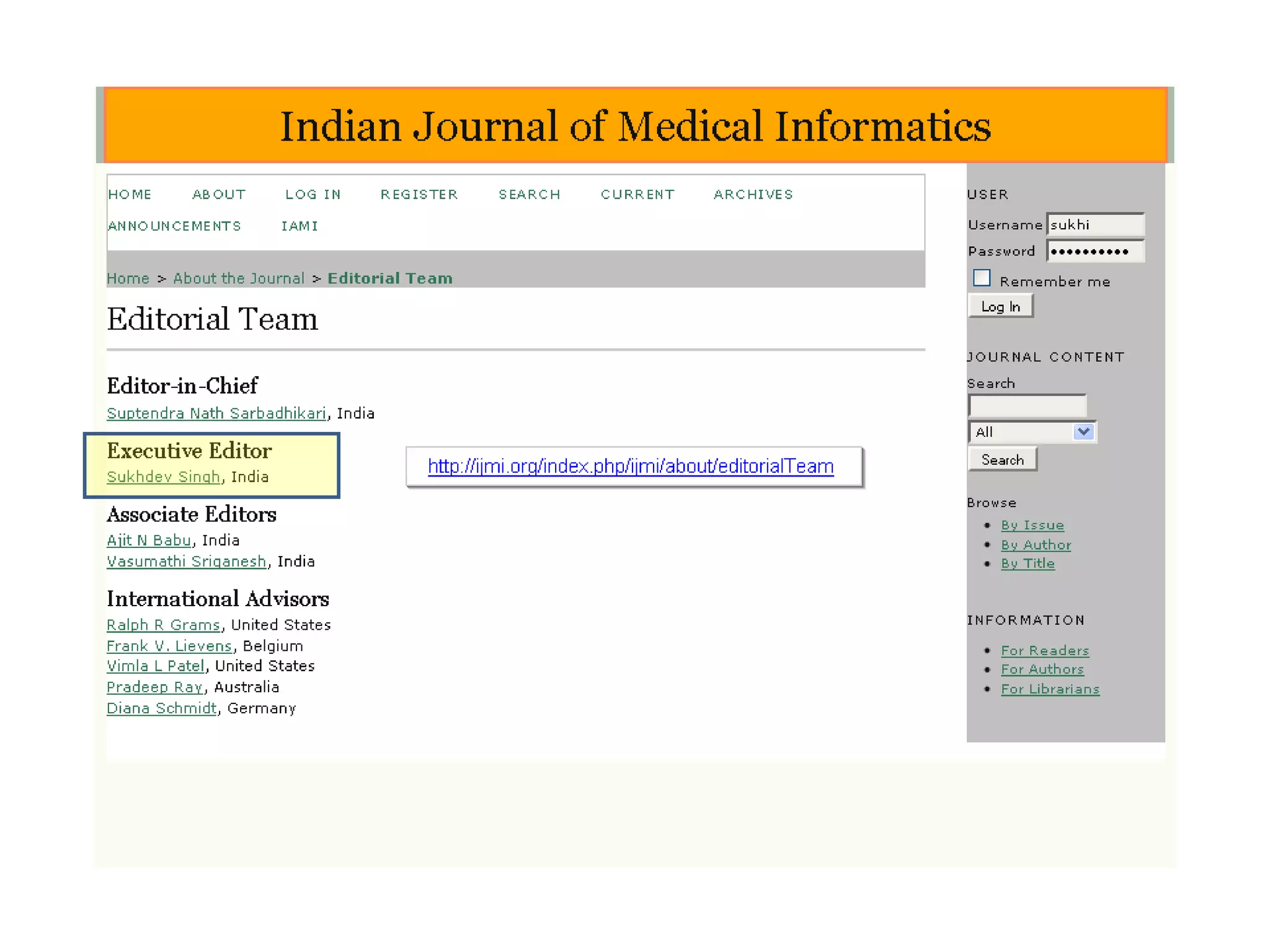1270x952 pixels.
Task: Open Vimla L Patel's profile link
Action: click(x=155, y=666)
